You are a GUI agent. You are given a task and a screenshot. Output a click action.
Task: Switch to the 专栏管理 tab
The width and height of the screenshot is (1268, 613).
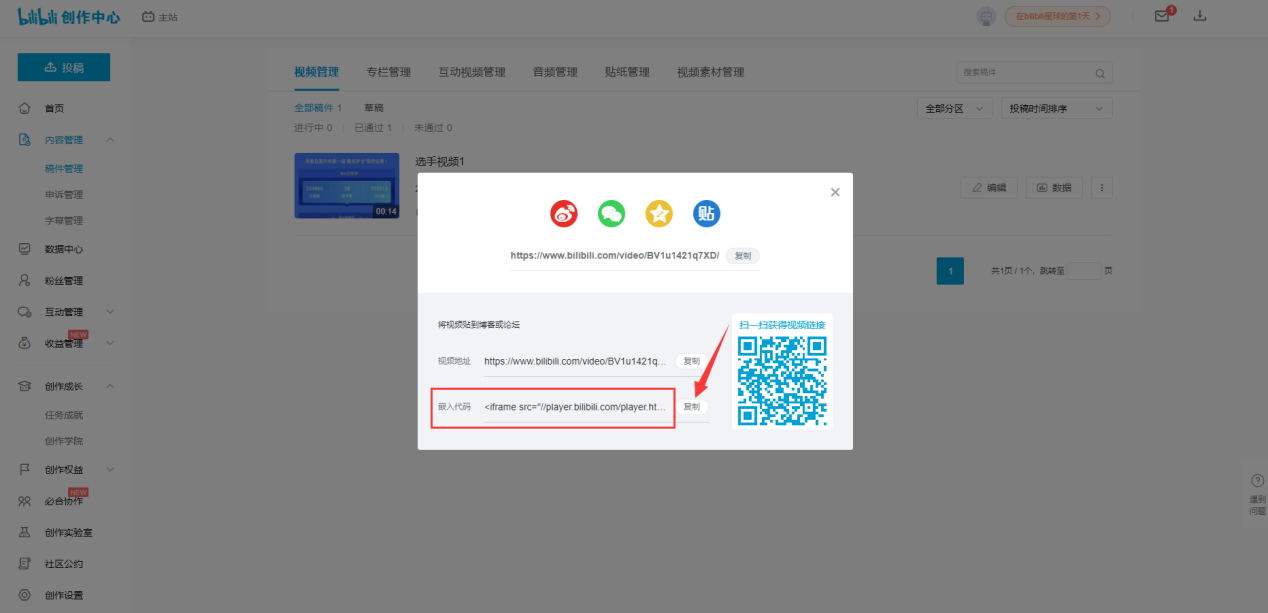click(388, 72)
